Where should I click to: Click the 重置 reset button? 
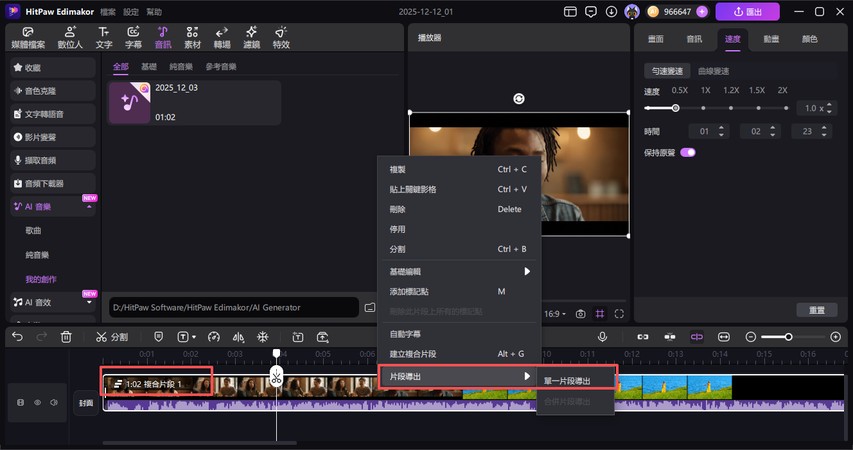pos(816,310)
